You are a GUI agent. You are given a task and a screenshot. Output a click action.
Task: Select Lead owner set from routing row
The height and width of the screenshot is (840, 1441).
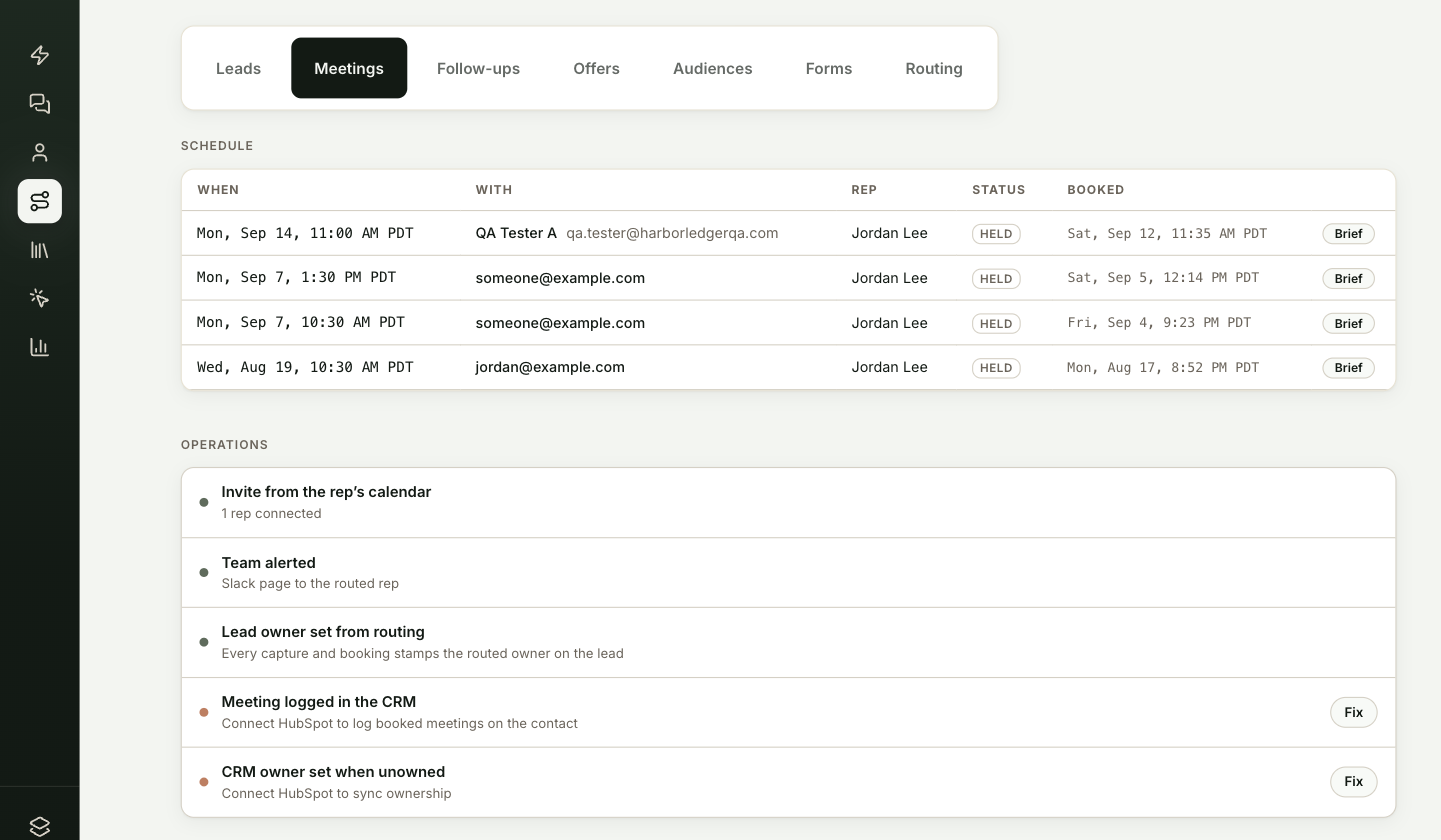click(788, 643)
